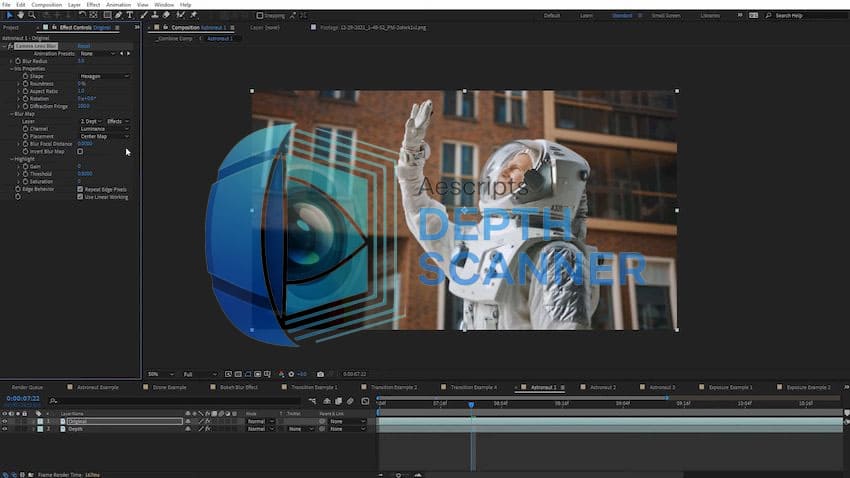Select the Roto Brush tool
This screenshot has height=478, width=850.
181,15
